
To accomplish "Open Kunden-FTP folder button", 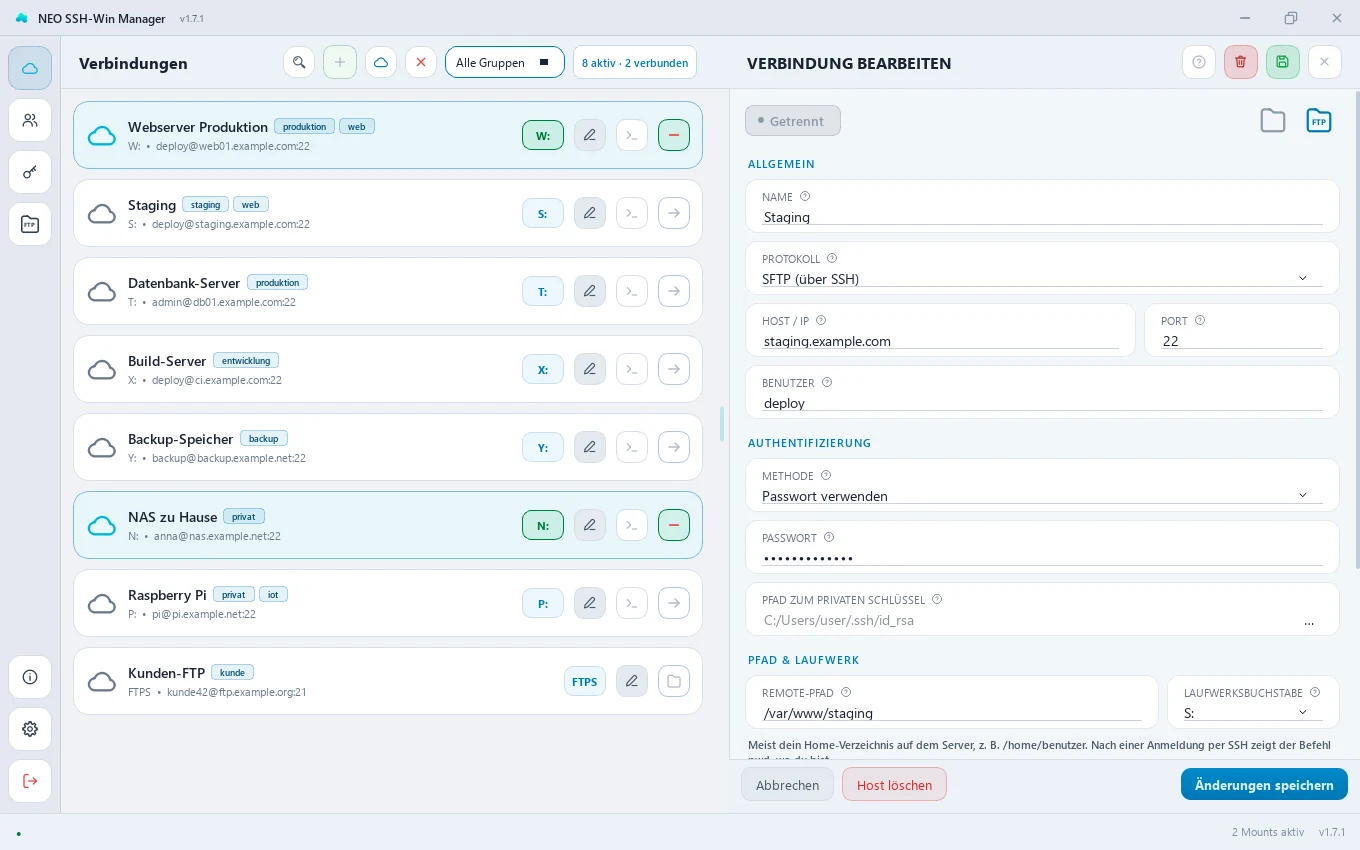I will click(674, 681).
